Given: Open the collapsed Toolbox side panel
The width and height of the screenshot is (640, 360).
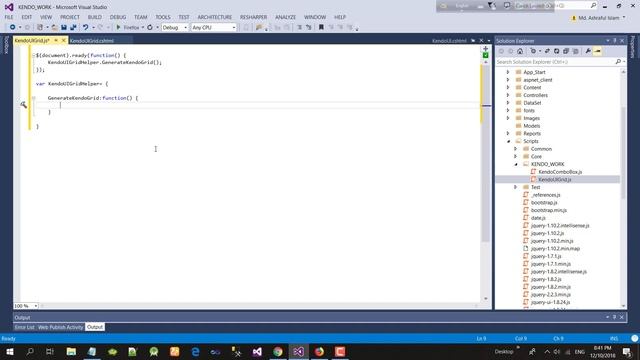Looking at the screenshot, I should point(6,45).
